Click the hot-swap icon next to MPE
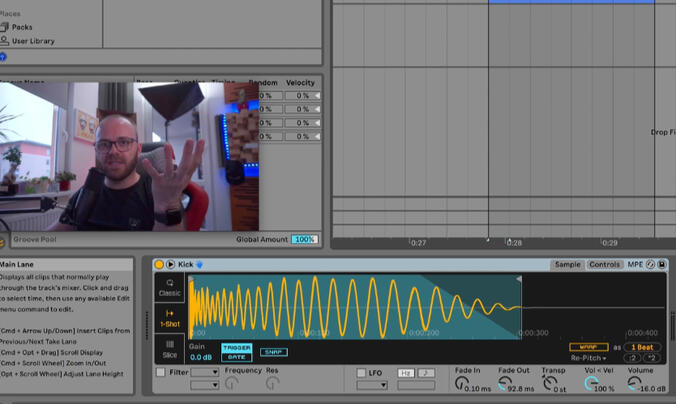Viewport: 676px width, 404px height. click(651, 264)
